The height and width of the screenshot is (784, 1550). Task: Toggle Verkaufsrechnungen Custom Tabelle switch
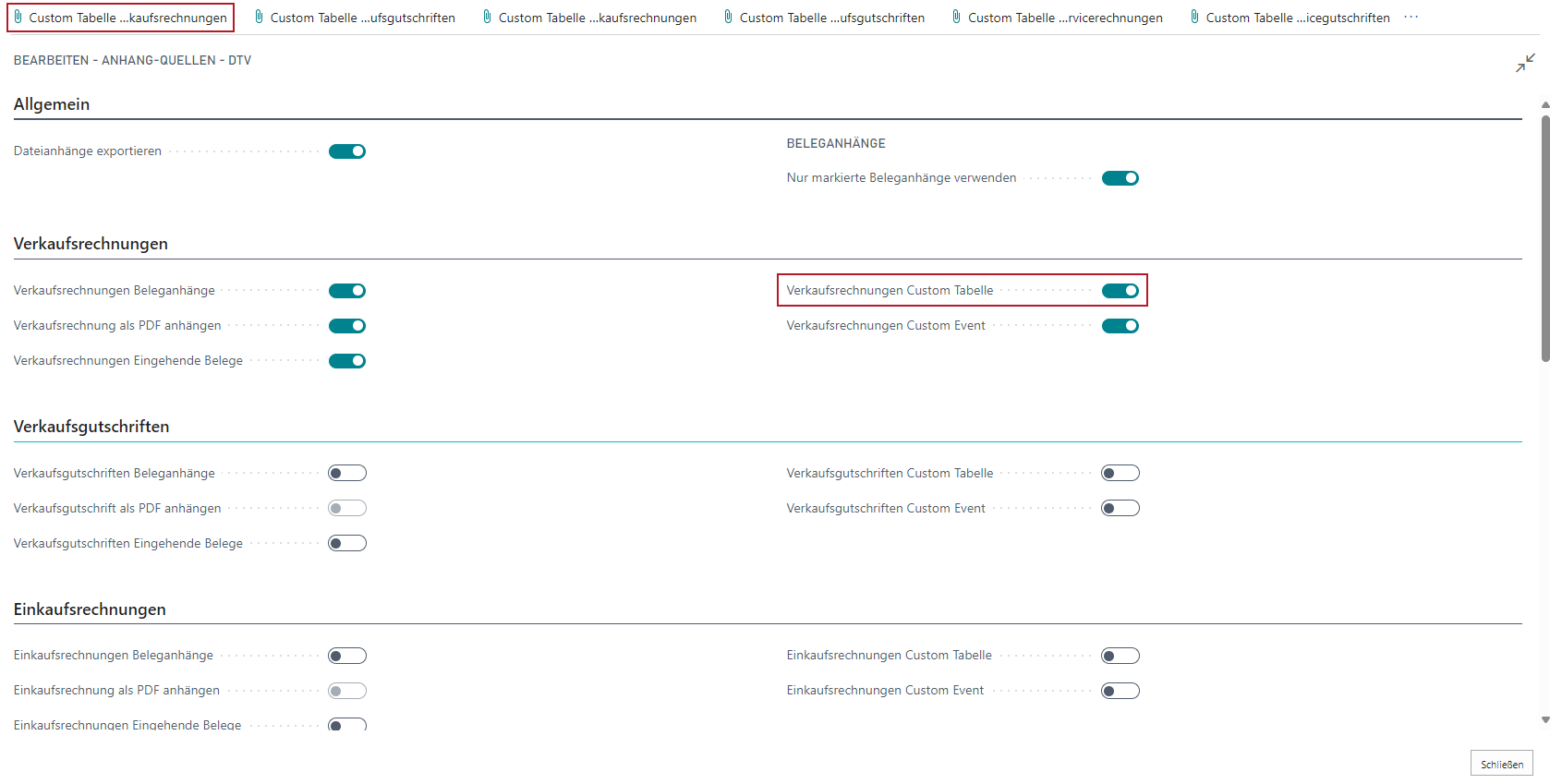coord(1120,291)
